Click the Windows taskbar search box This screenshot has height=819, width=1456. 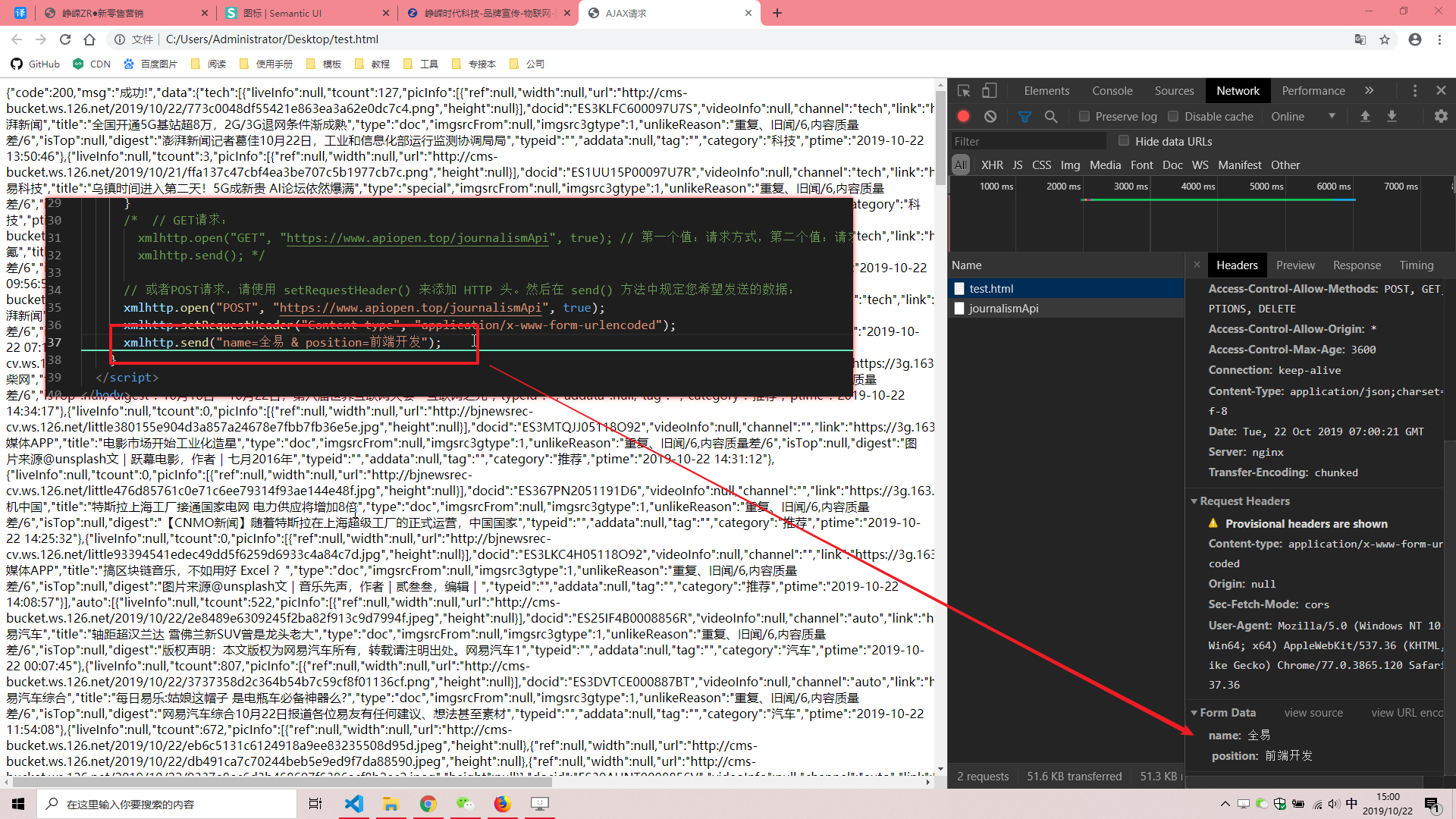click(x=167, y=804)
